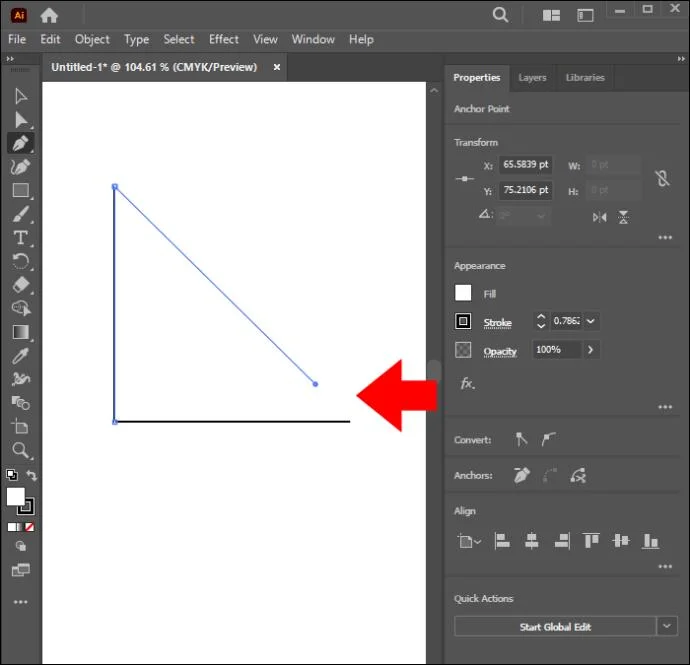This screenshot has width=690, height=665.
Task: Open the Effect menu
Action: click(224, 39)
